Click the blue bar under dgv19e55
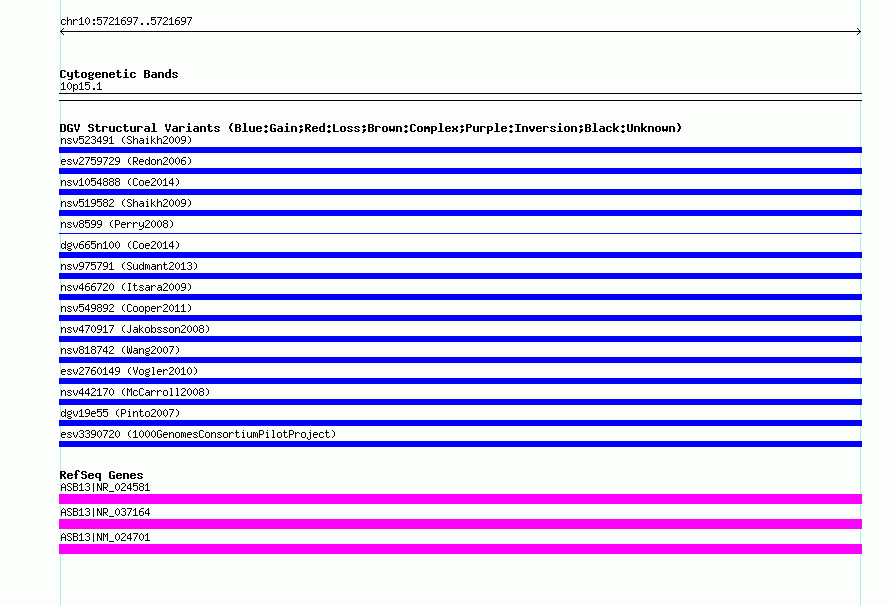Image resolution: width=890 pixels, height=605 pixels. click(460, 423)
